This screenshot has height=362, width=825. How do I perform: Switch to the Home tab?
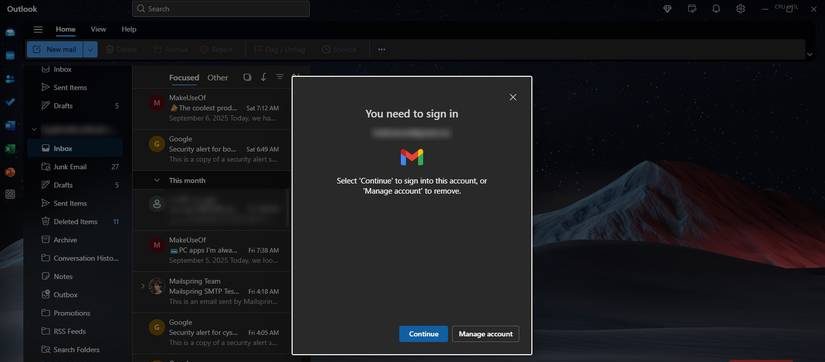pos(66,29)
